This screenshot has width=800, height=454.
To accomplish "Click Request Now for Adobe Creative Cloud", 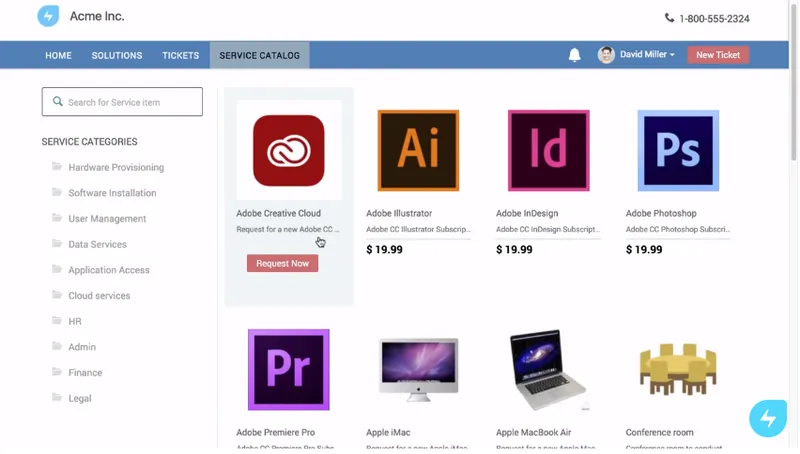I will (283, 263).
